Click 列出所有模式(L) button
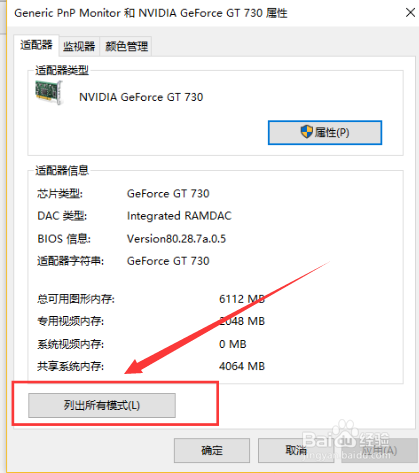This screenshot has width=419, height=473. point(102,405)
